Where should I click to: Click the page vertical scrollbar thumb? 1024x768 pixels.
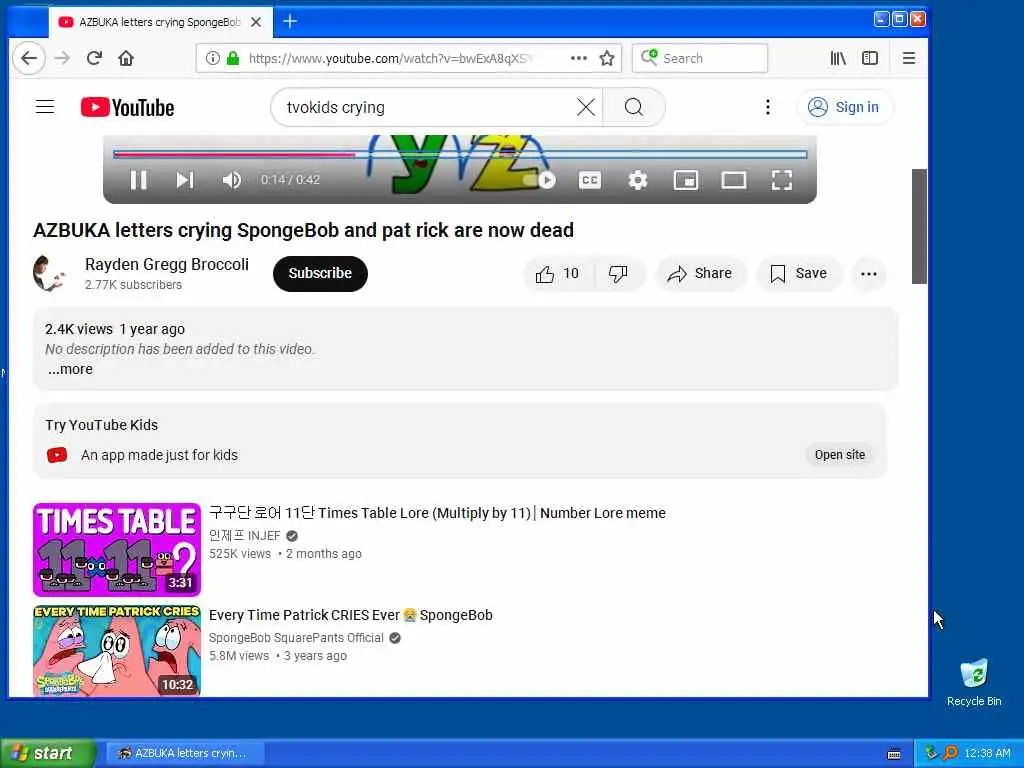click(920, 226)
